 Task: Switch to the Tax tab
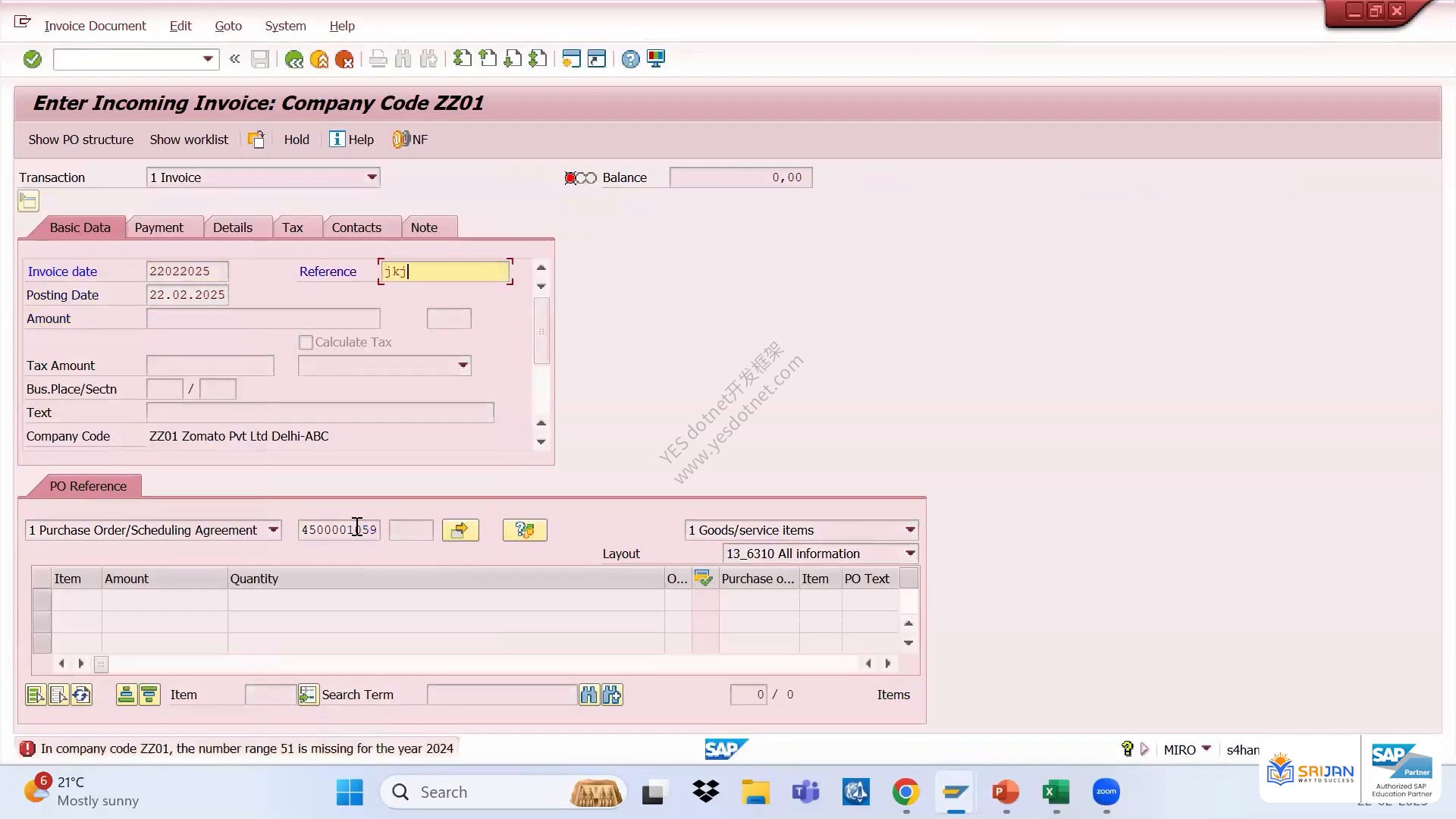[x=293, y=227]
